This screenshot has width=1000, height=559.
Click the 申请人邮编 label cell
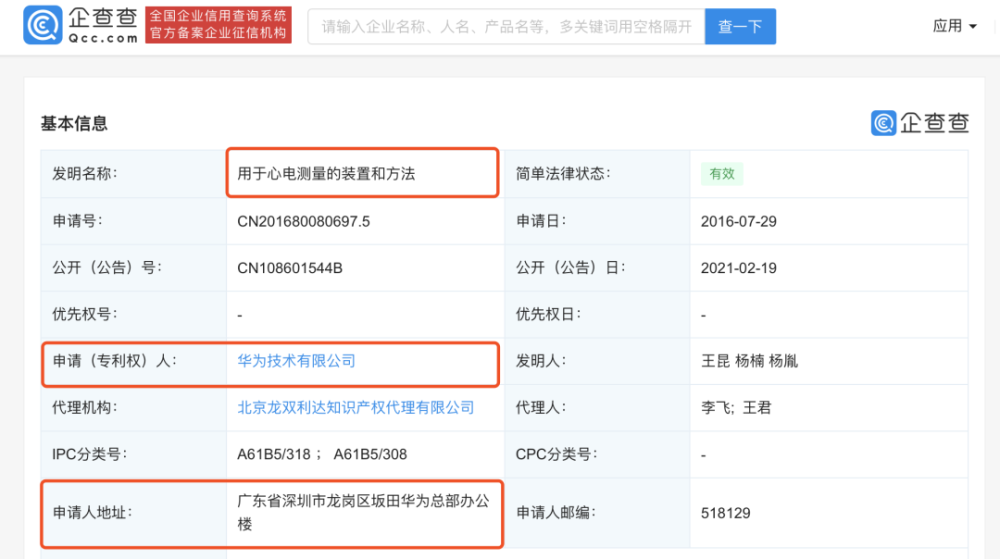(x=598, y=512)
